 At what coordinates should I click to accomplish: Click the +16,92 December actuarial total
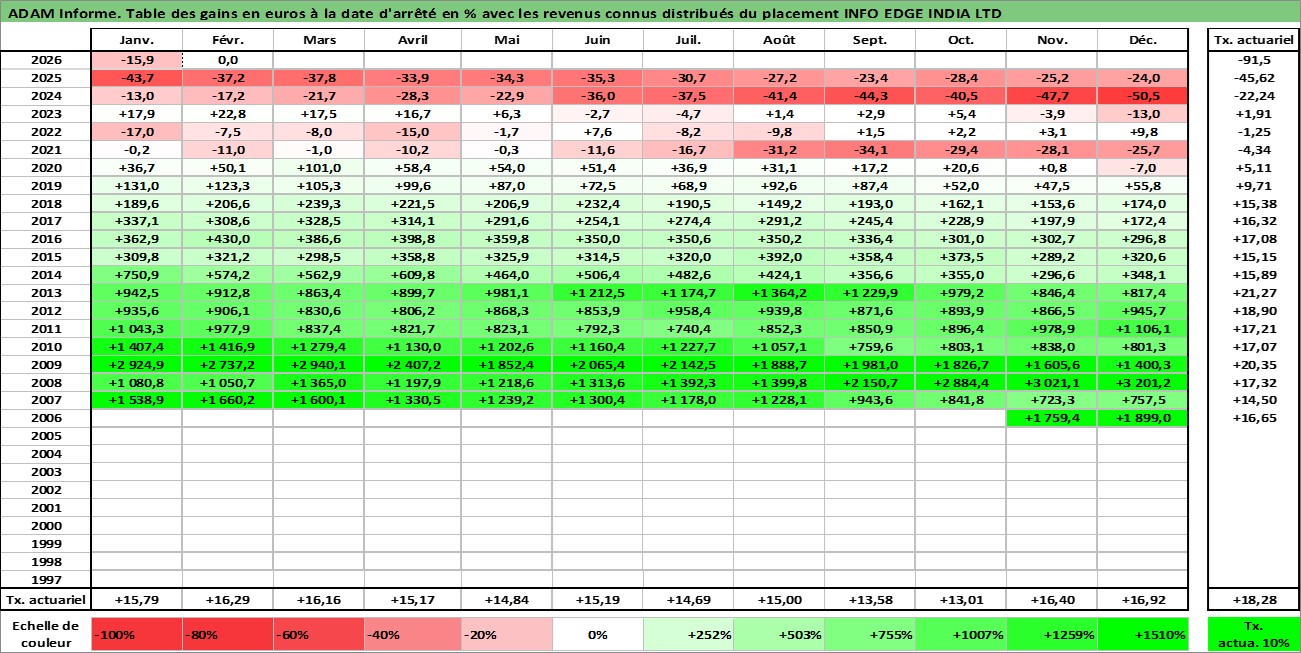pos(1143,600)
